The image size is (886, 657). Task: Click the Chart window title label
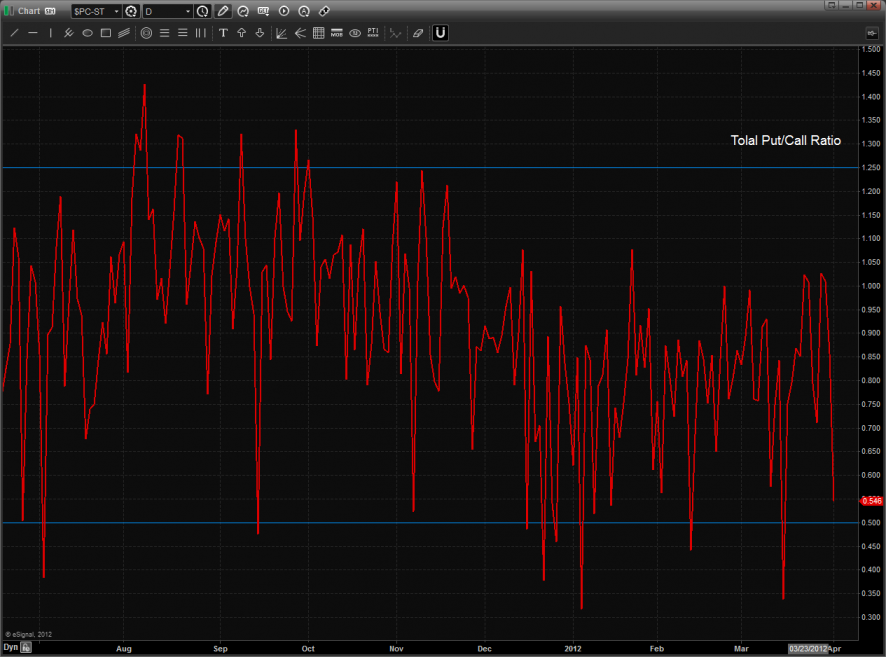[x=28, y=11]
